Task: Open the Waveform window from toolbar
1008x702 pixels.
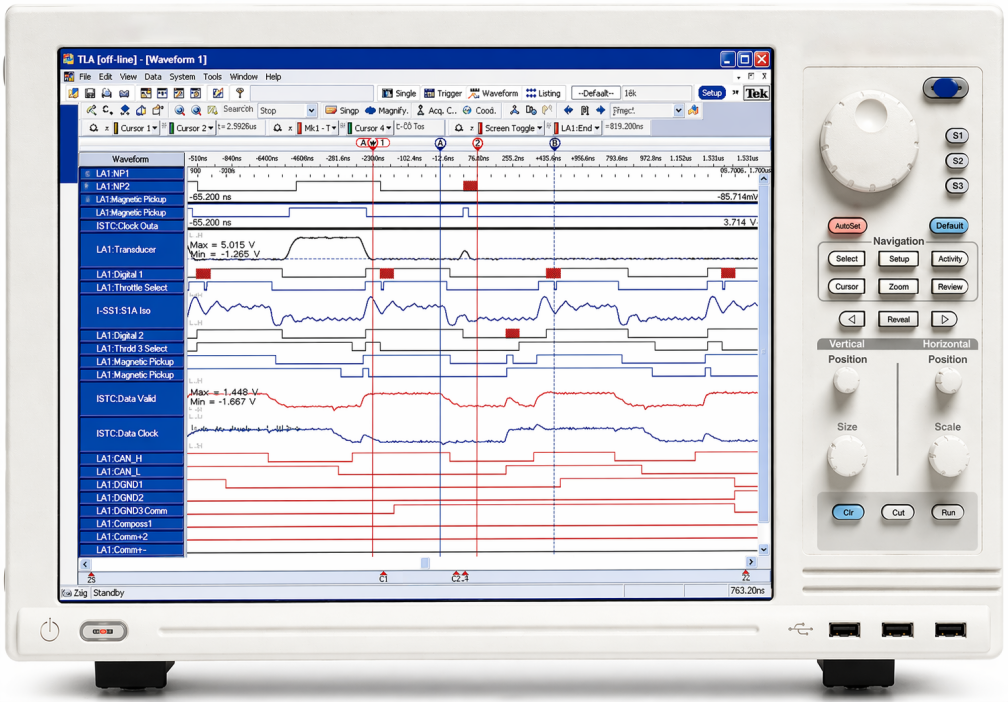Action: (x=493, y=93)
